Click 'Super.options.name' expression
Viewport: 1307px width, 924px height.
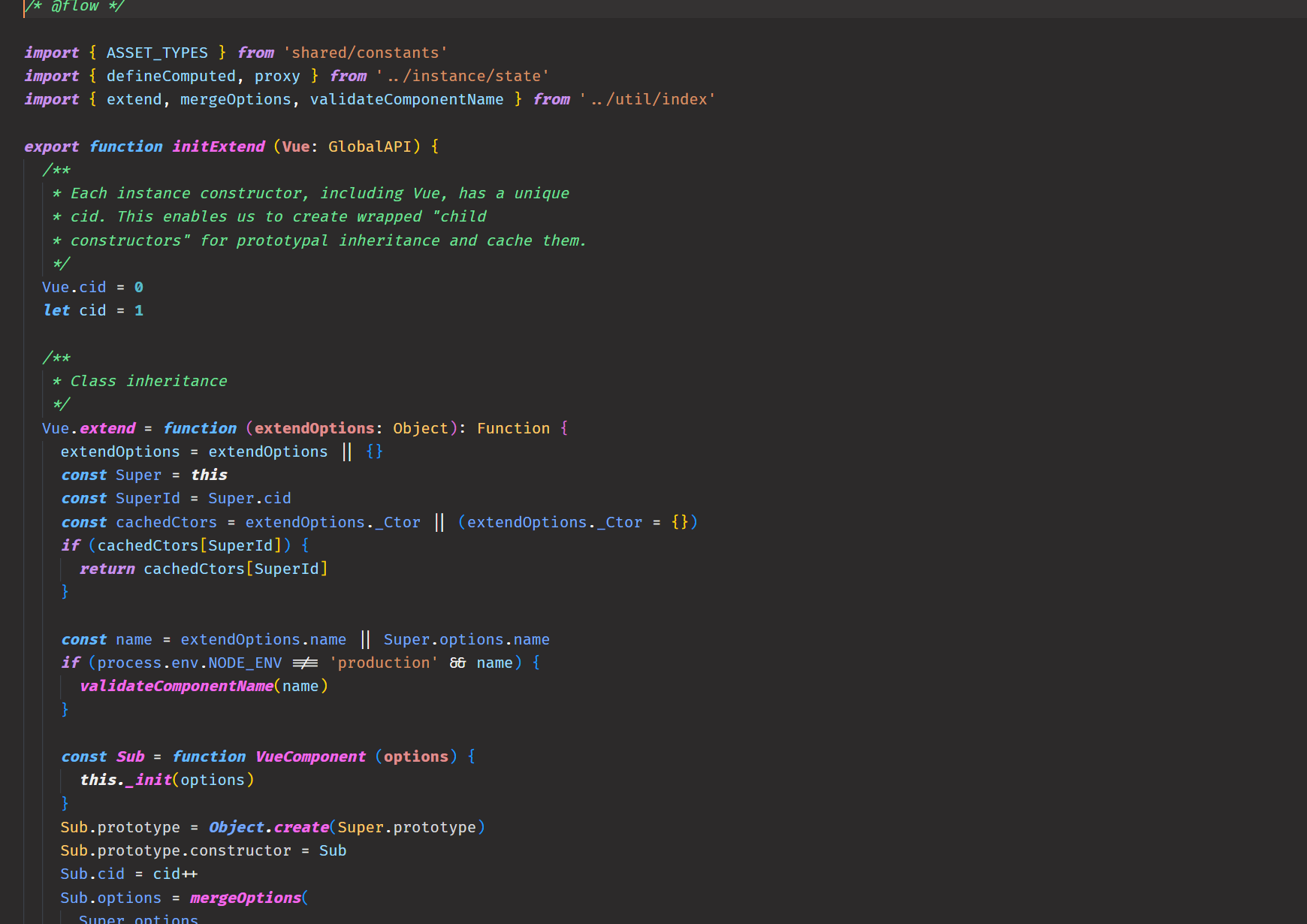click(x=466, y=639)
